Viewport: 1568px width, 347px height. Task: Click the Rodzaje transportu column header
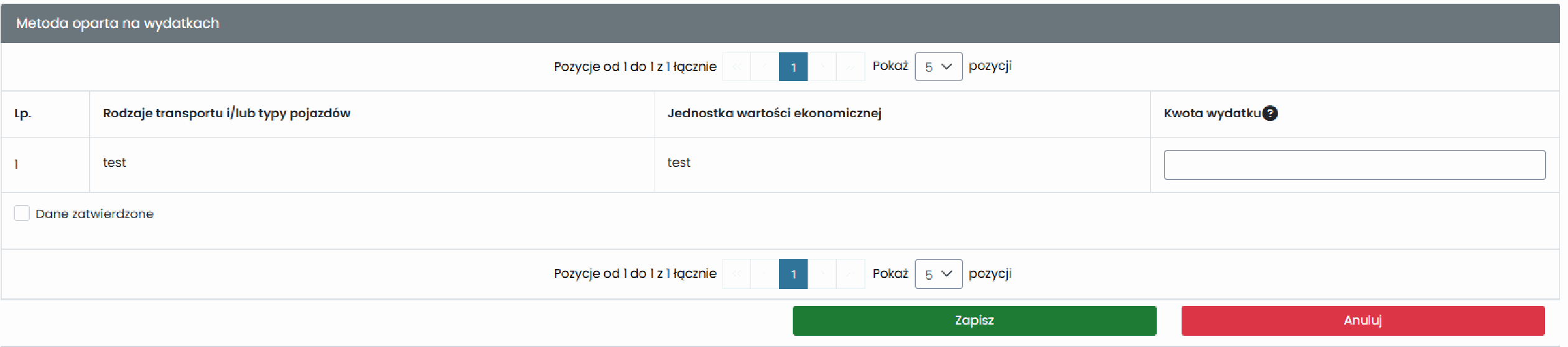[x=228, y=113]
